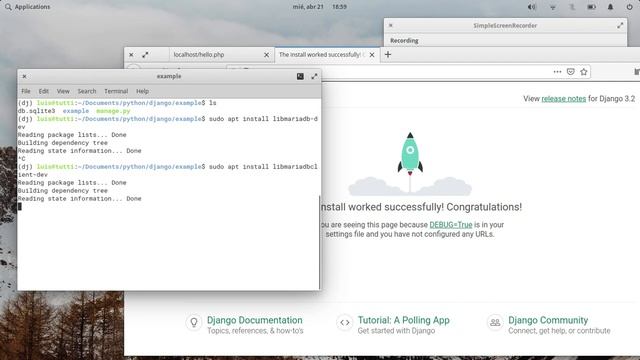
Task: Open a new browser tab
Action: pyautogui.click(x=388, y=54)
